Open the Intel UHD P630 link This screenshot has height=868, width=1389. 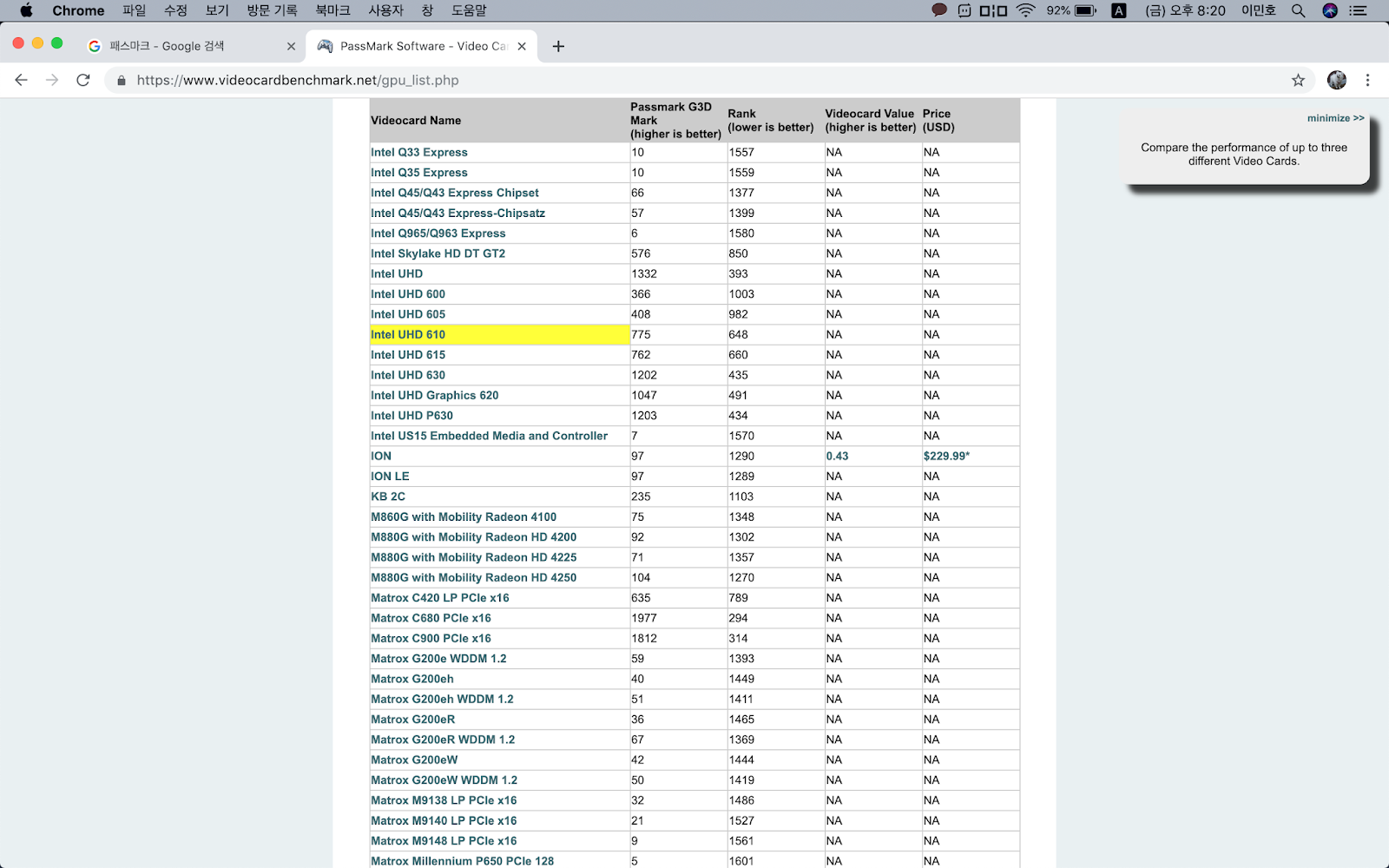[411, 416]
